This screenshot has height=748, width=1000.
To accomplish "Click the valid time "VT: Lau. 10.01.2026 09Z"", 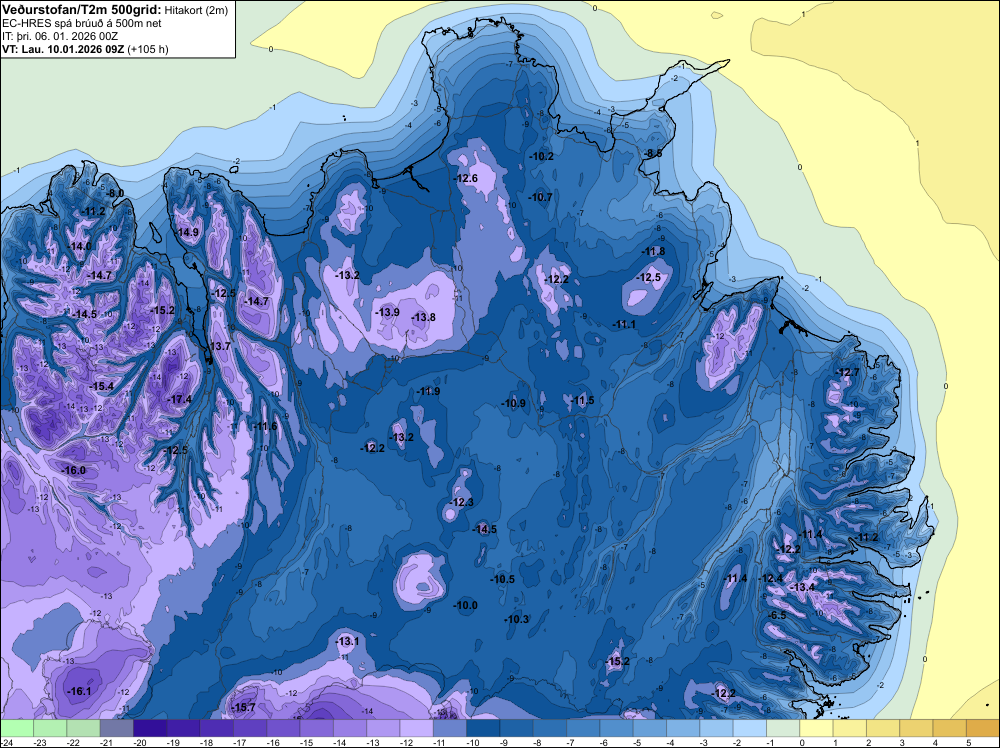I will (x=63, y=49).
